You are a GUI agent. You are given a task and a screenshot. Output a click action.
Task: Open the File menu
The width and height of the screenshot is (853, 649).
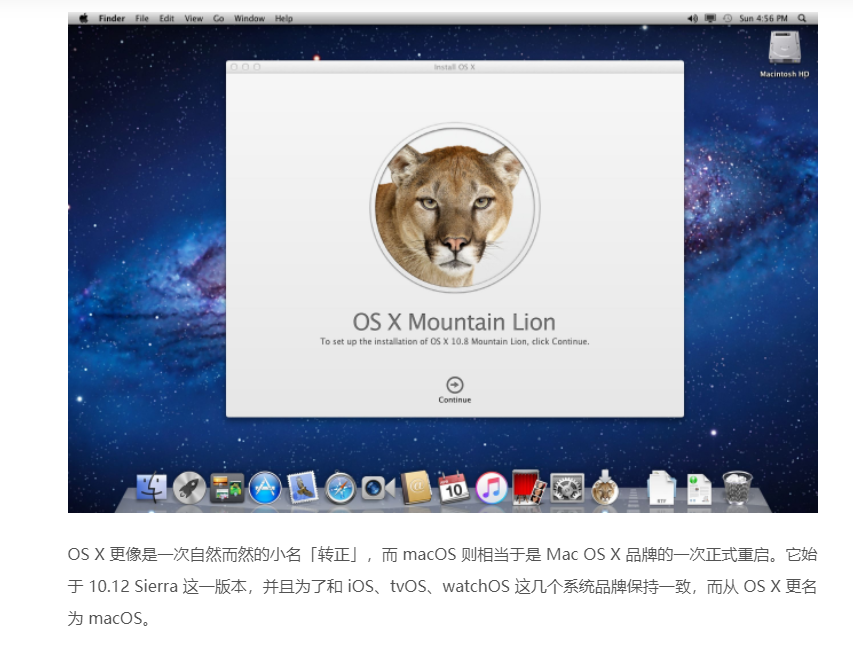click(142, 18)
